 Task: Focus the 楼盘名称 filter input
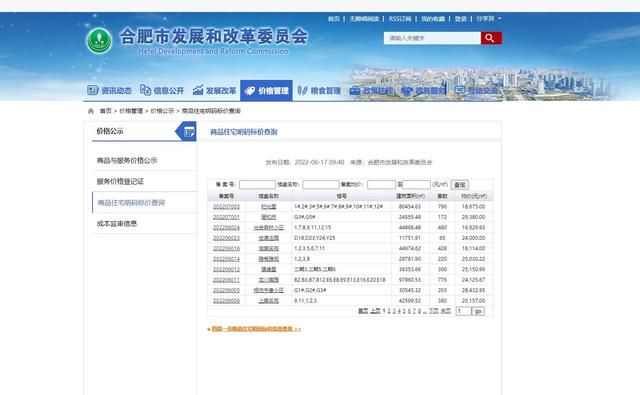point(321,185)
